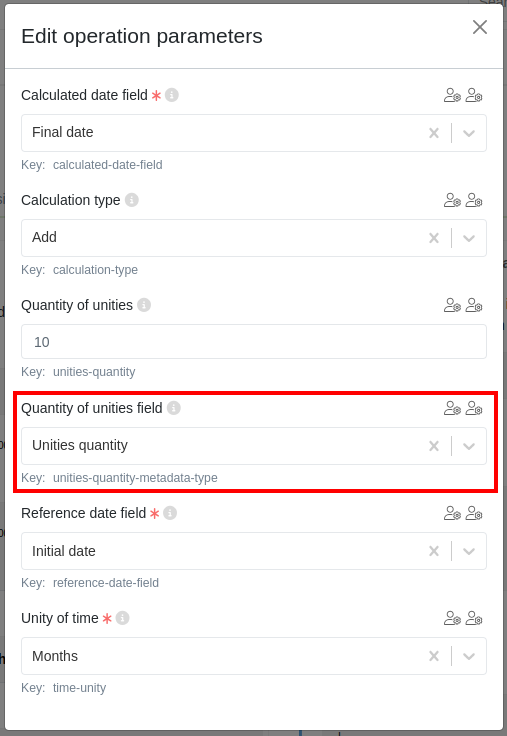Screen dimensions: 507x736
Task: Clear the Add selection with X
Action: pos(434,238)
